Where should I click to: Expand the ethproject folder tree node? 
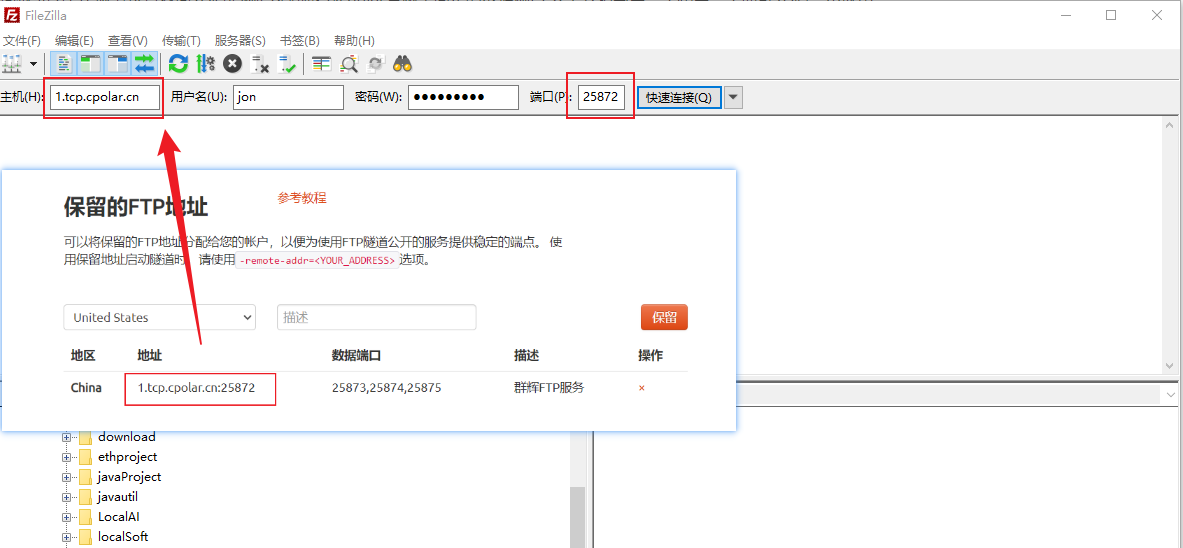pyautogui.click(x=66, y=457)
